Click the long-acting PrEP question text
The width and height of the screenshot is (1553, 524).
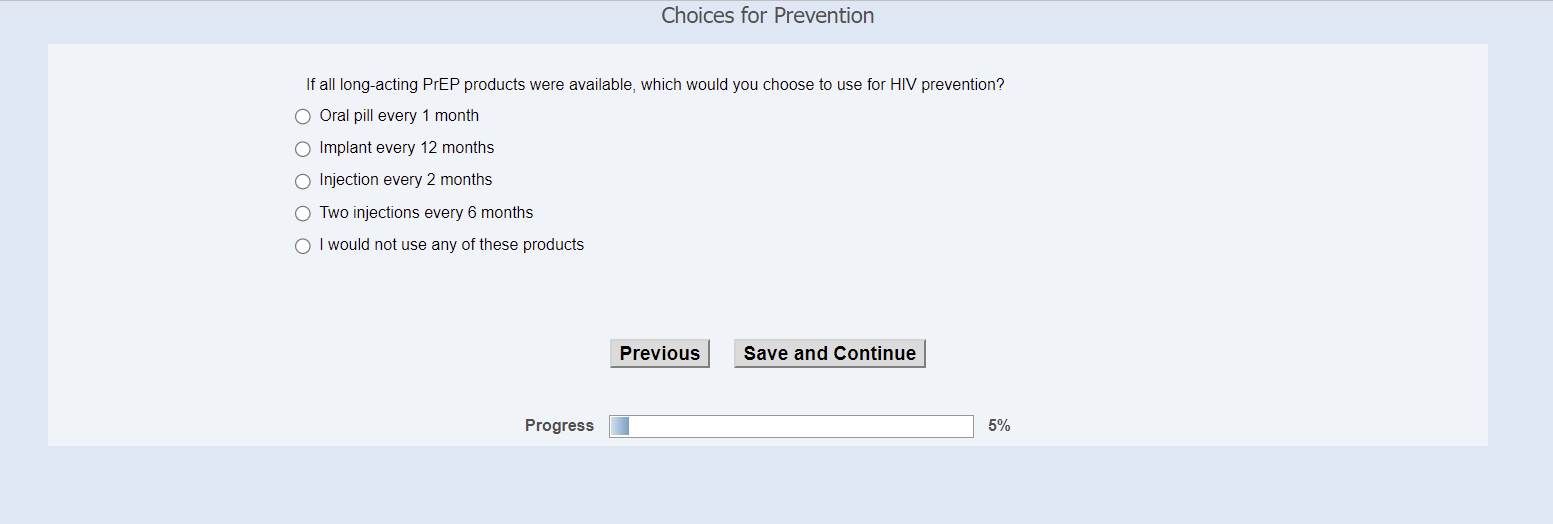[655, 85]
